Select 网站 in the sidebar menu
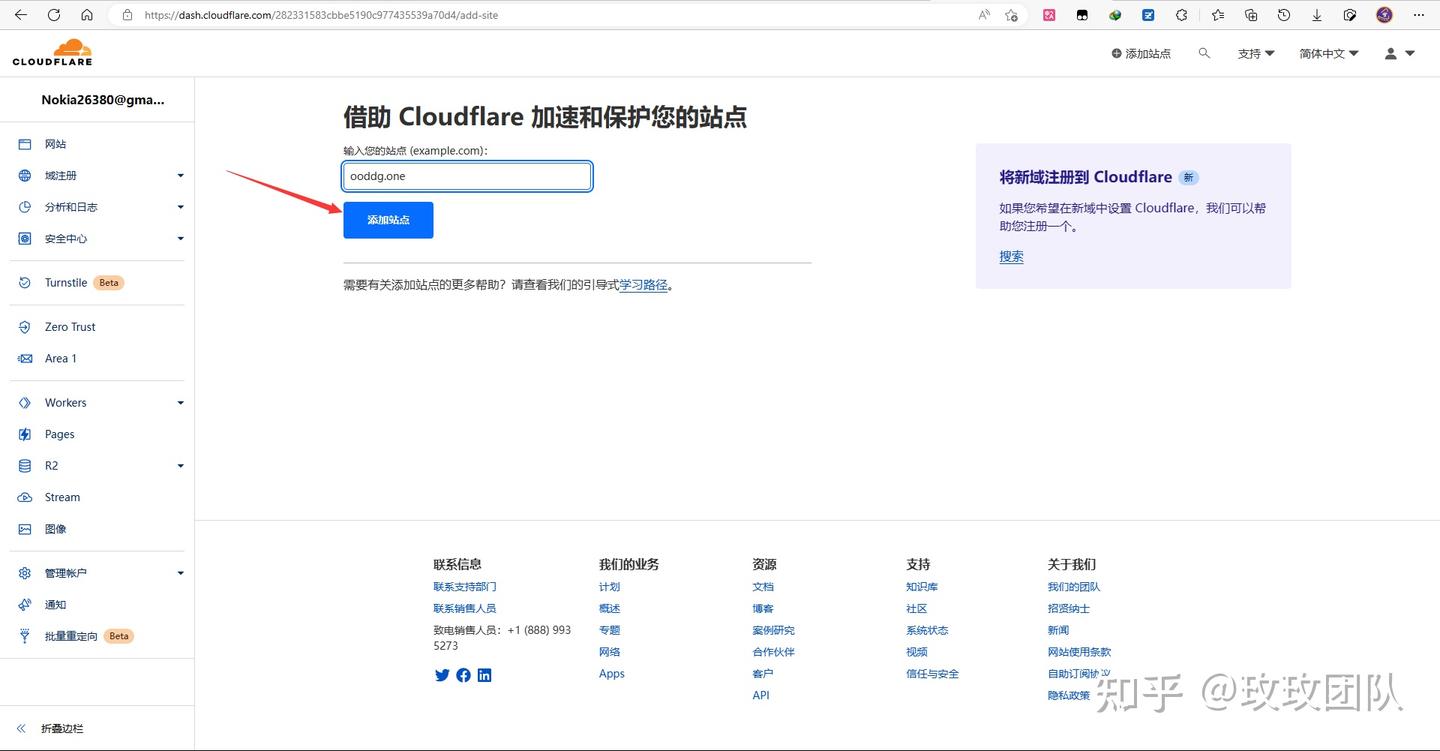This screenshot has height=751, width=1440. [x=55, y=144]
